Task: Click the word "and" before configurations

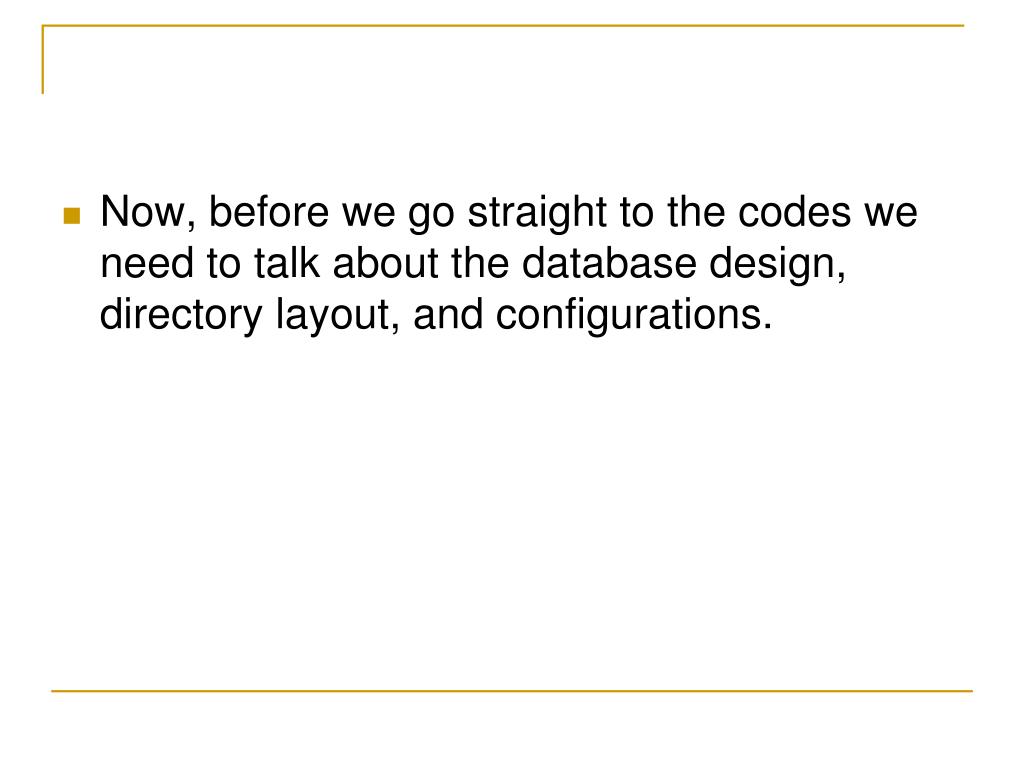Action: [448, 314]
